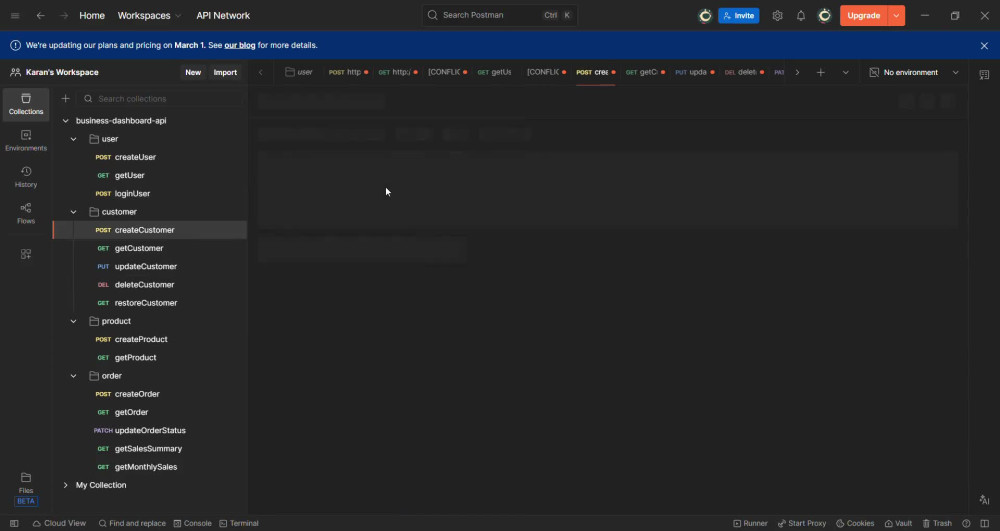
Task: Go to Home
Action: (x=92, y=15)
